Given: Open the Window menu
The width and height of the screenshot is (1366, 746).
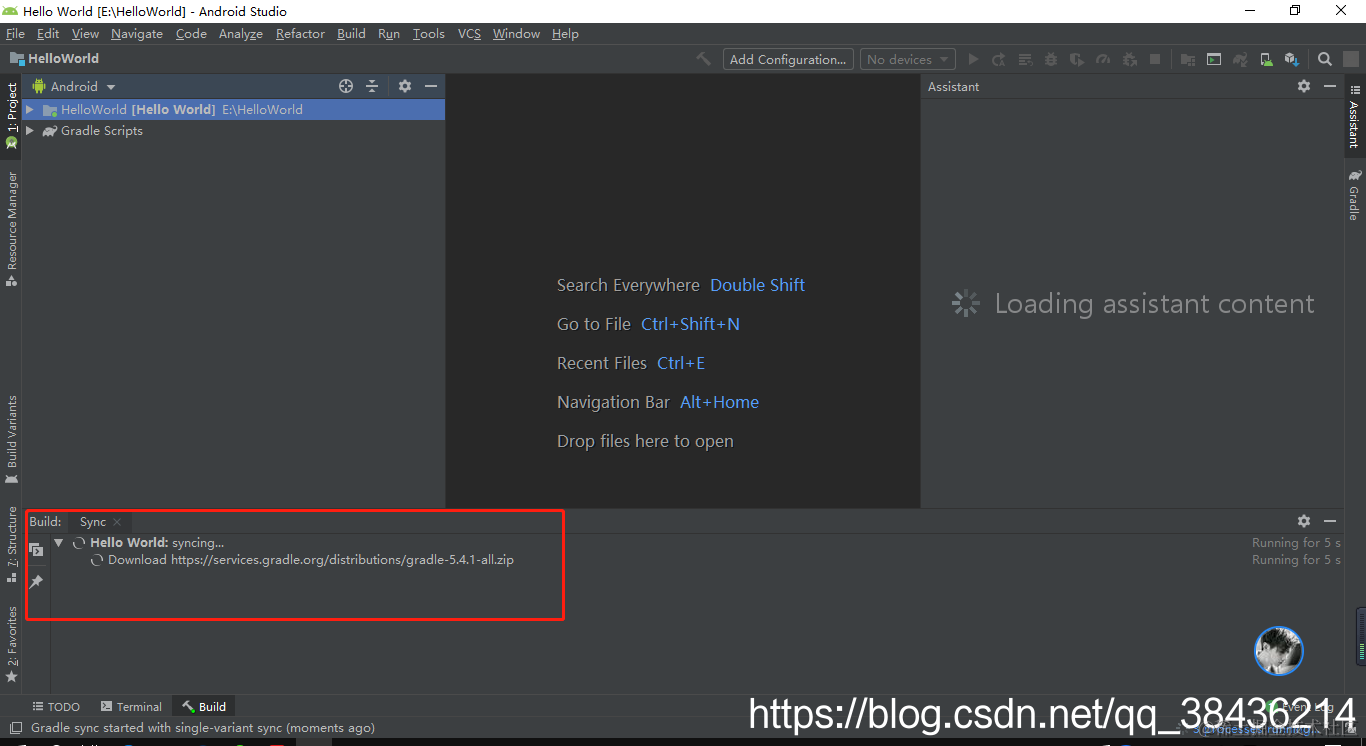Looking at the screenshot, I should (x=516, y=33).
